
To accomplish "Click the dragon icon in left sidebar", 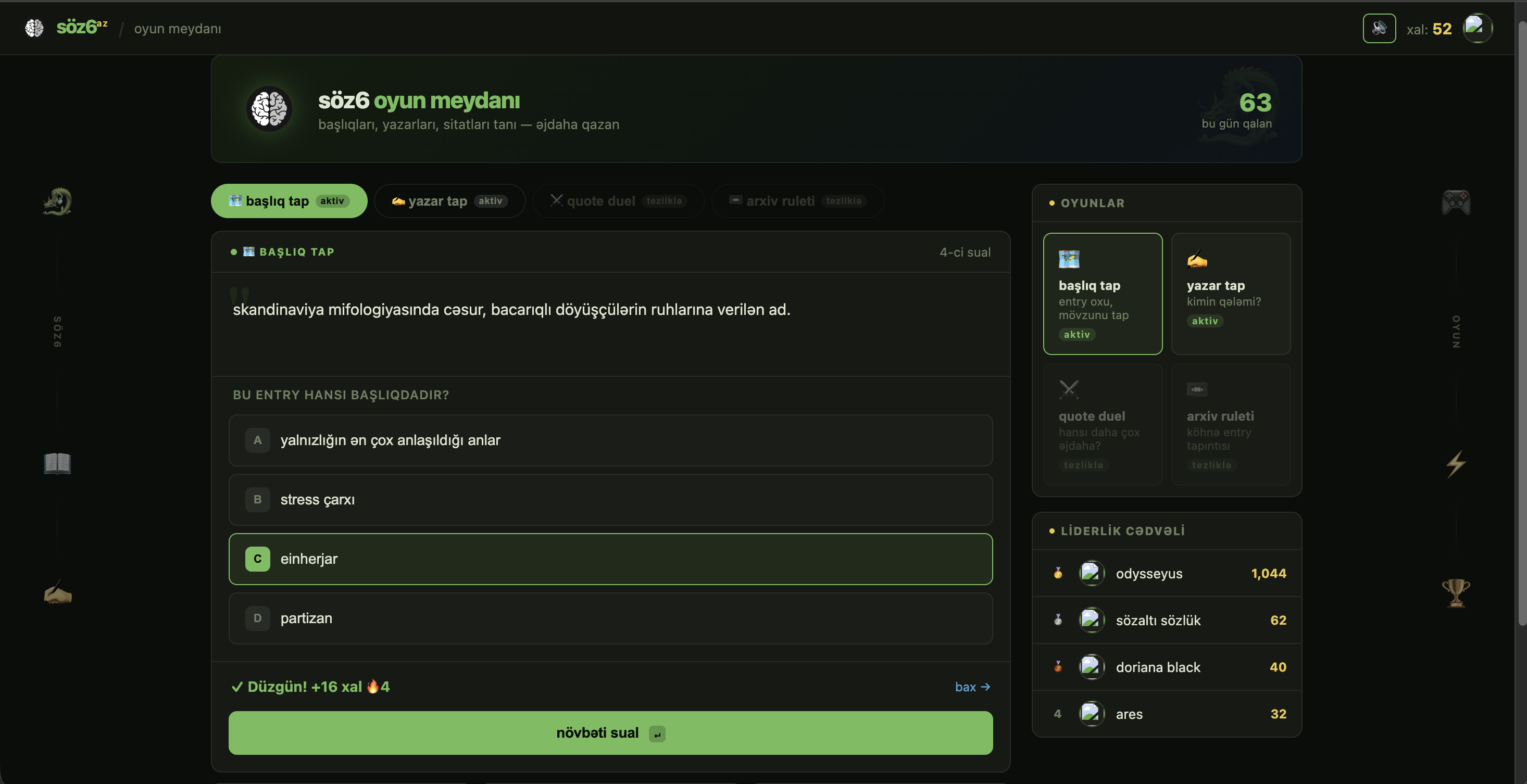I will click(x=57, y=202).
